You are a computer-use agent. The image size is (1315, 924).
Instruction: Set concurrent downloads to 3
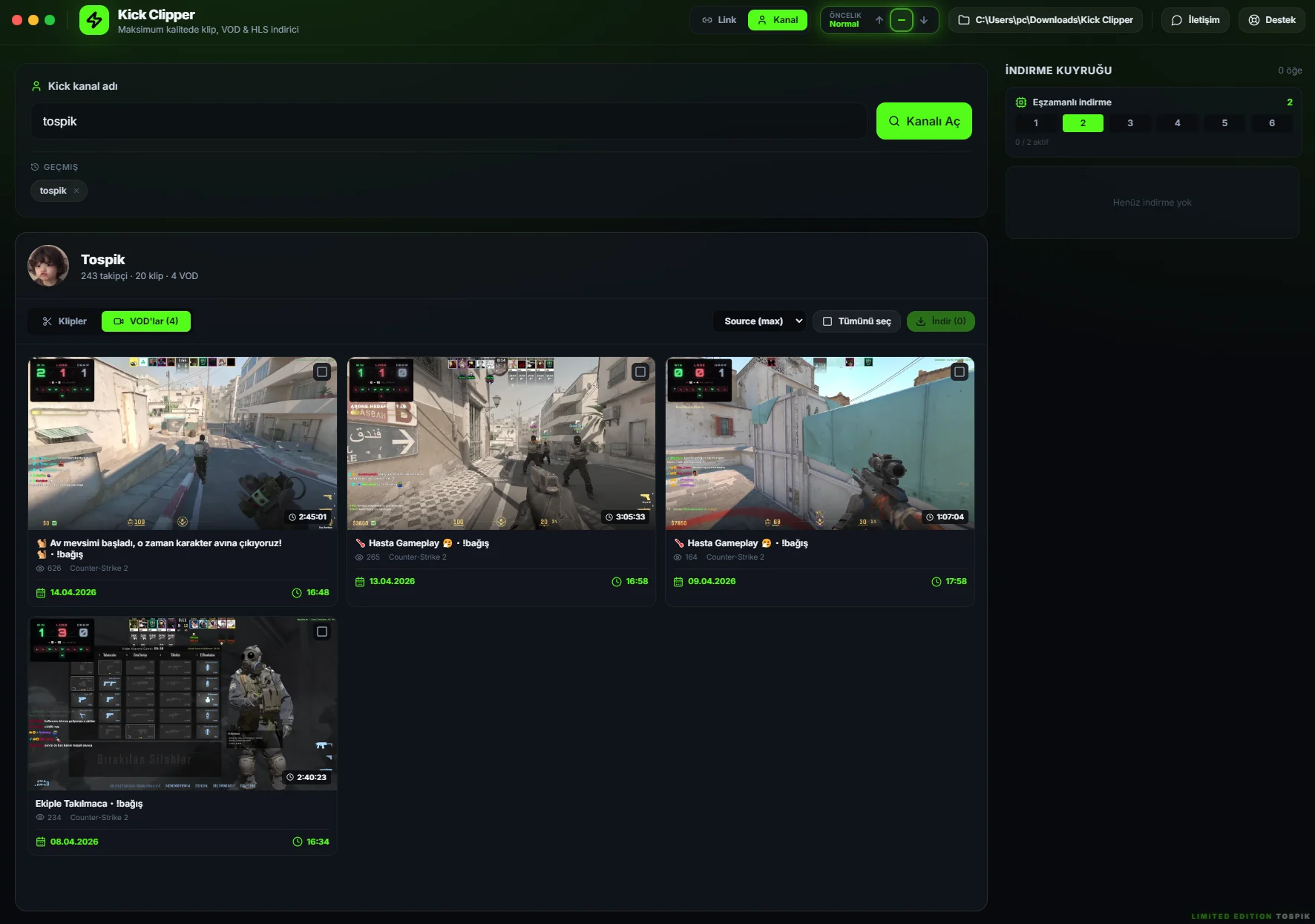point(1130,123)
